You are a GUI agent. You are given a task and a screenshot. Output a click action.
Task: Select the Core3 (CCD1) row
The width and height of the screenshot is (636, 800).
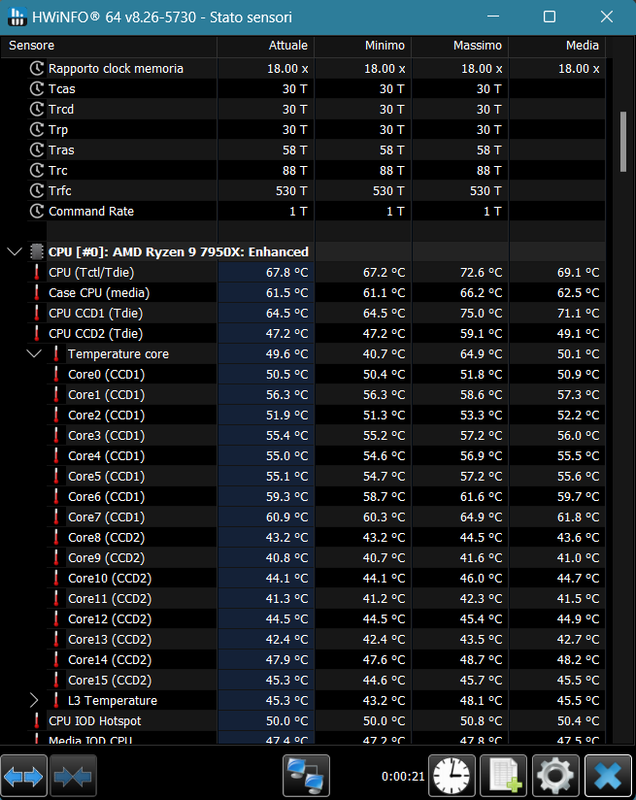[x=326, y=436]
